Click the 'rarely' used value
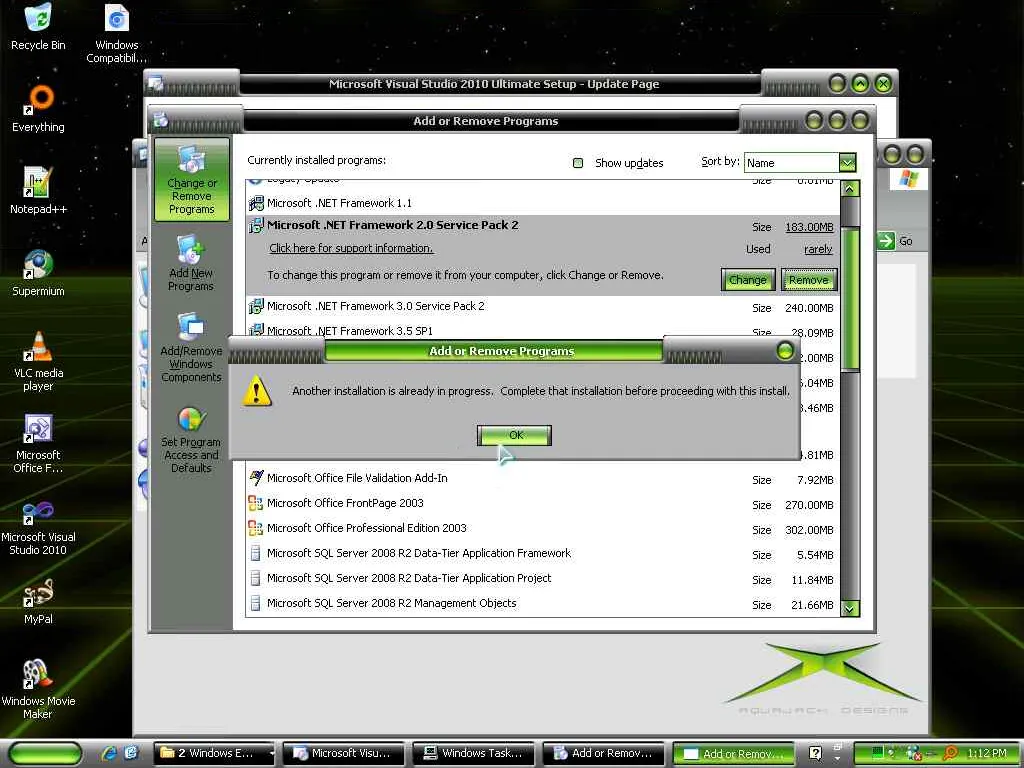 tap(818, 249)
